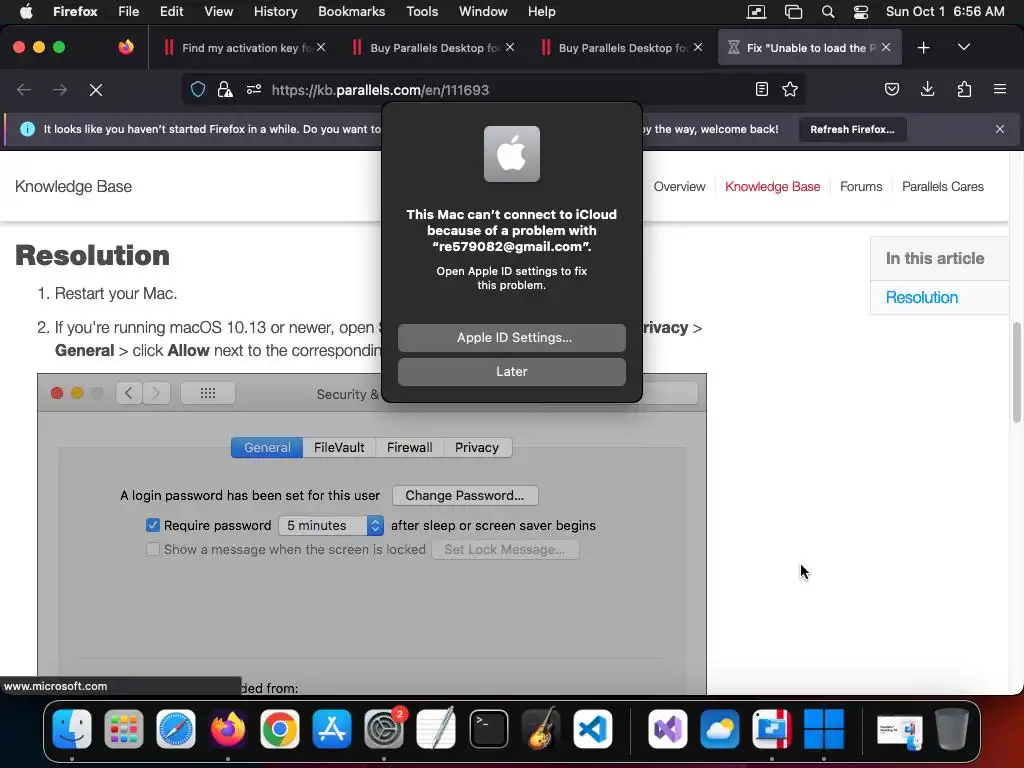The image size is (1024, 768).
Task: List all tabs dropdown arrow
Action: 963,47
